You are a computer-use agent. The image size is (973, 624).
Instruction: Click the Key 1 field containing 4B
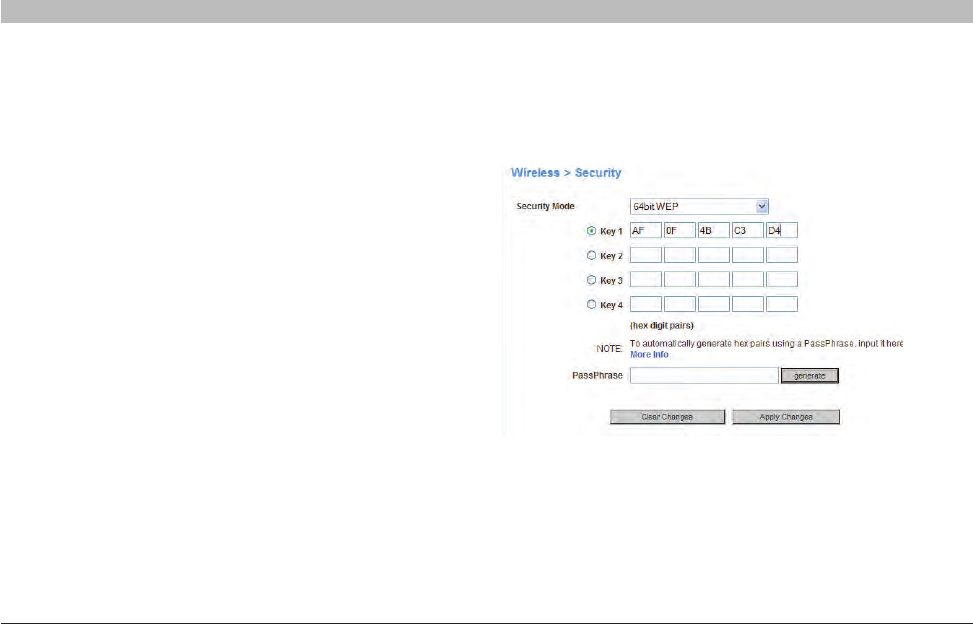714,231
